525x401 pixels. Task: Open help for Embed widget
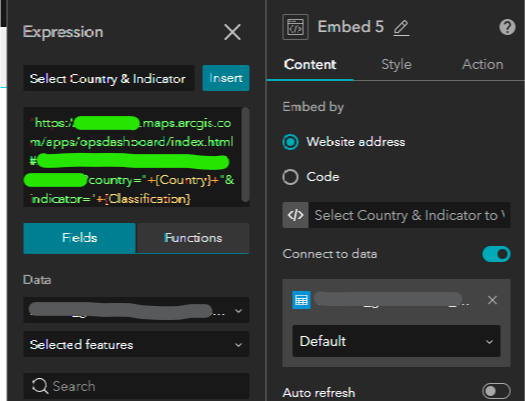(x=507, y=27)
